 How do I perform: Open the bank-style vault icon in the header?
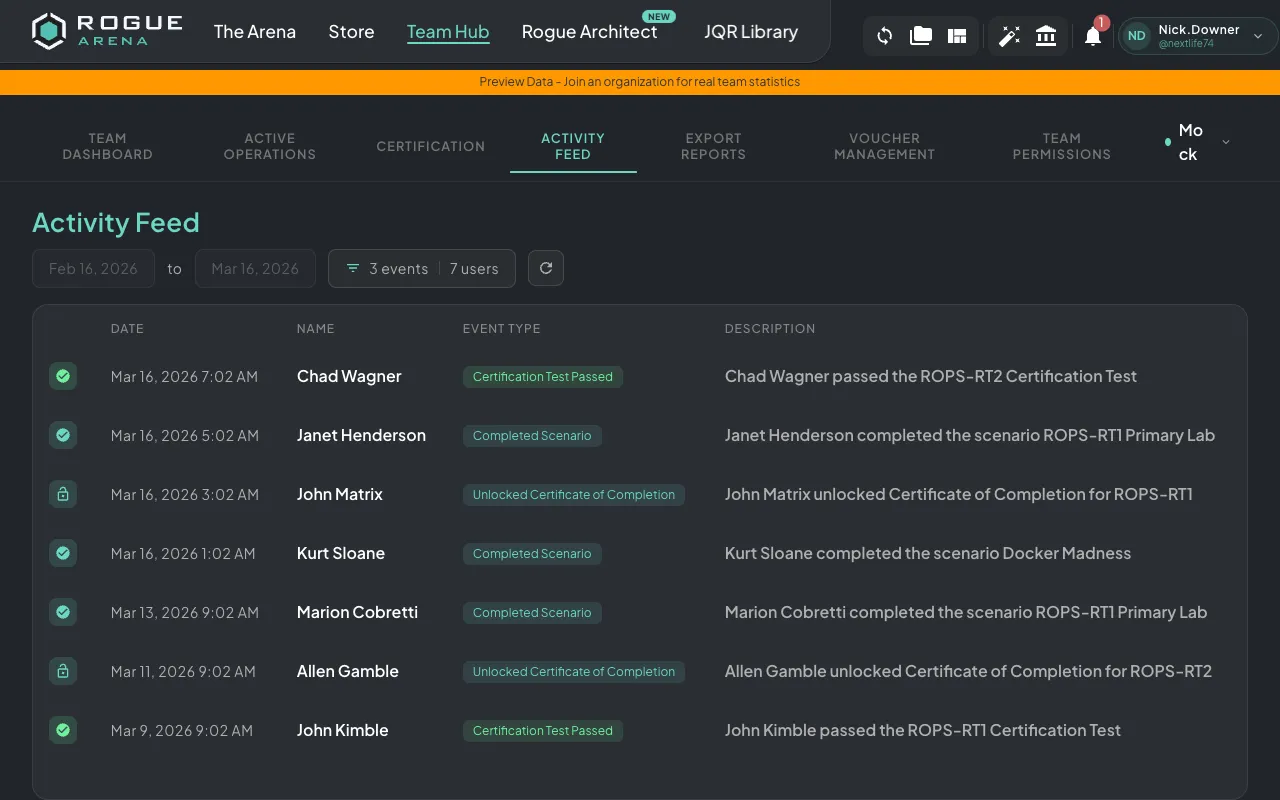[1046, 35]
